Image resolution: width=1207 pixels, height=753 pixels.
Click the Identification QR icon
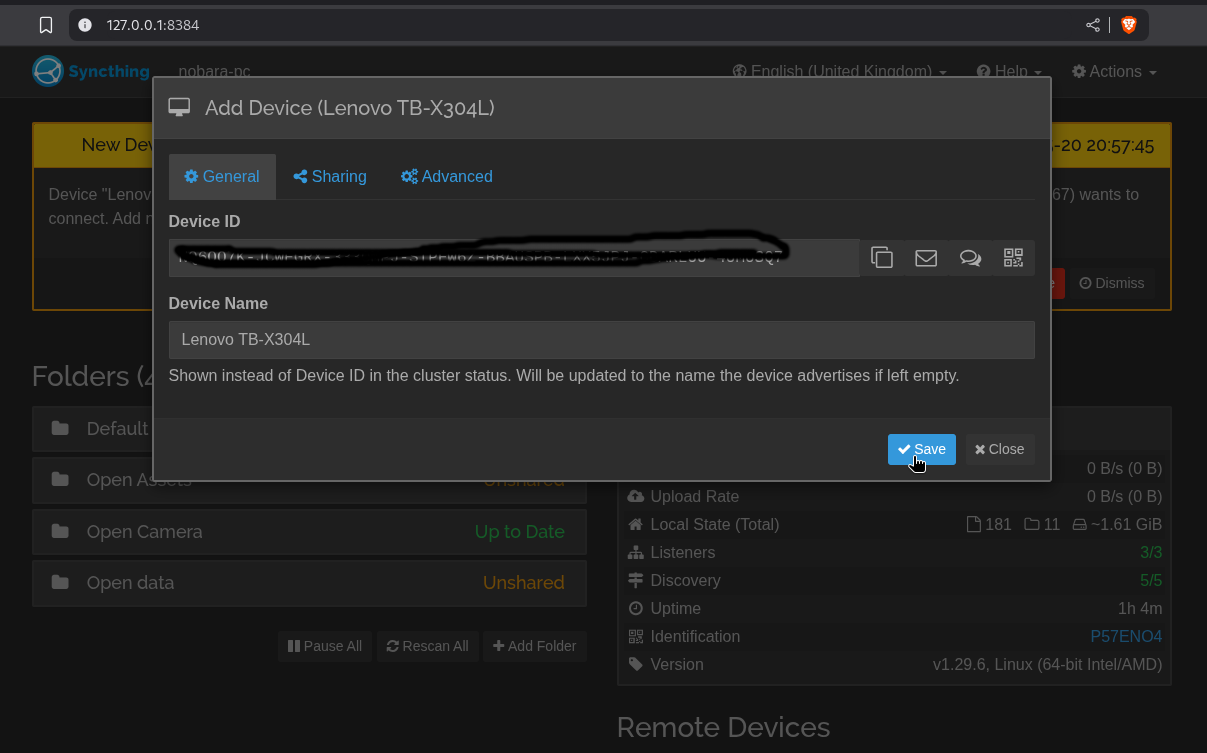click(x=635, y=636)
